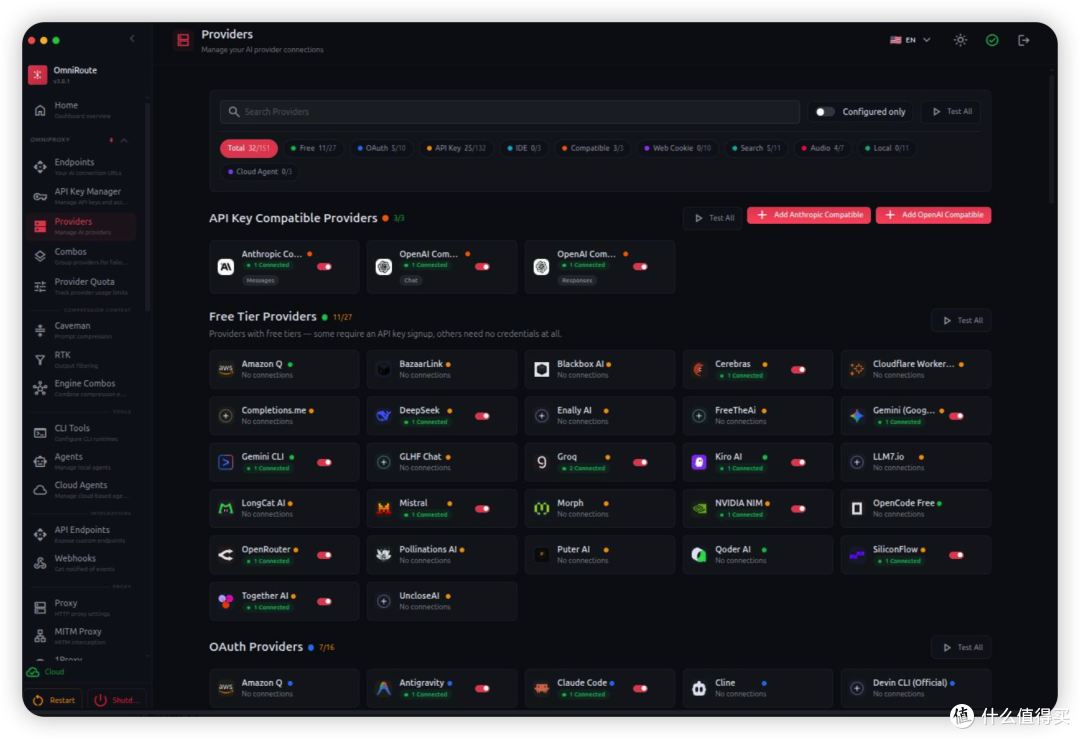Screen dimensions: 1080x739
Task: Filter by Cloud Agent providers
Action: [x=260, y=171]
